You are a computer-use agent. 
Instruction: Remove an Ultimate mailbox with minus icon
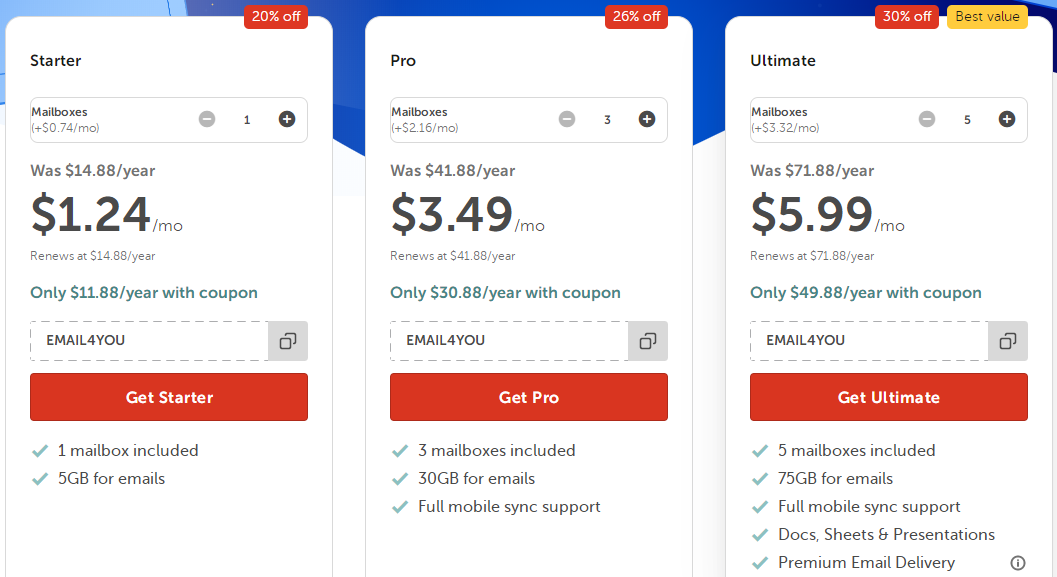coord(927,119)
